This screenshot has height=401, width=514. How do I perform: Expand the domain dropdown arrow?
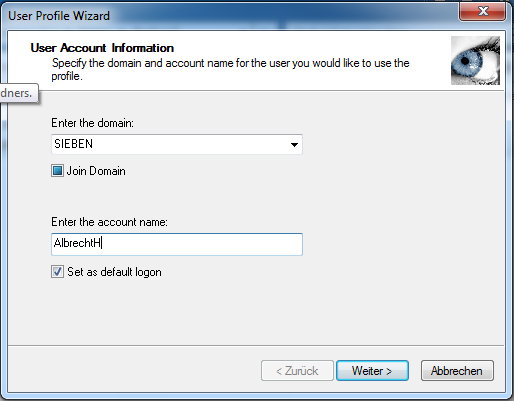(294, 145)
